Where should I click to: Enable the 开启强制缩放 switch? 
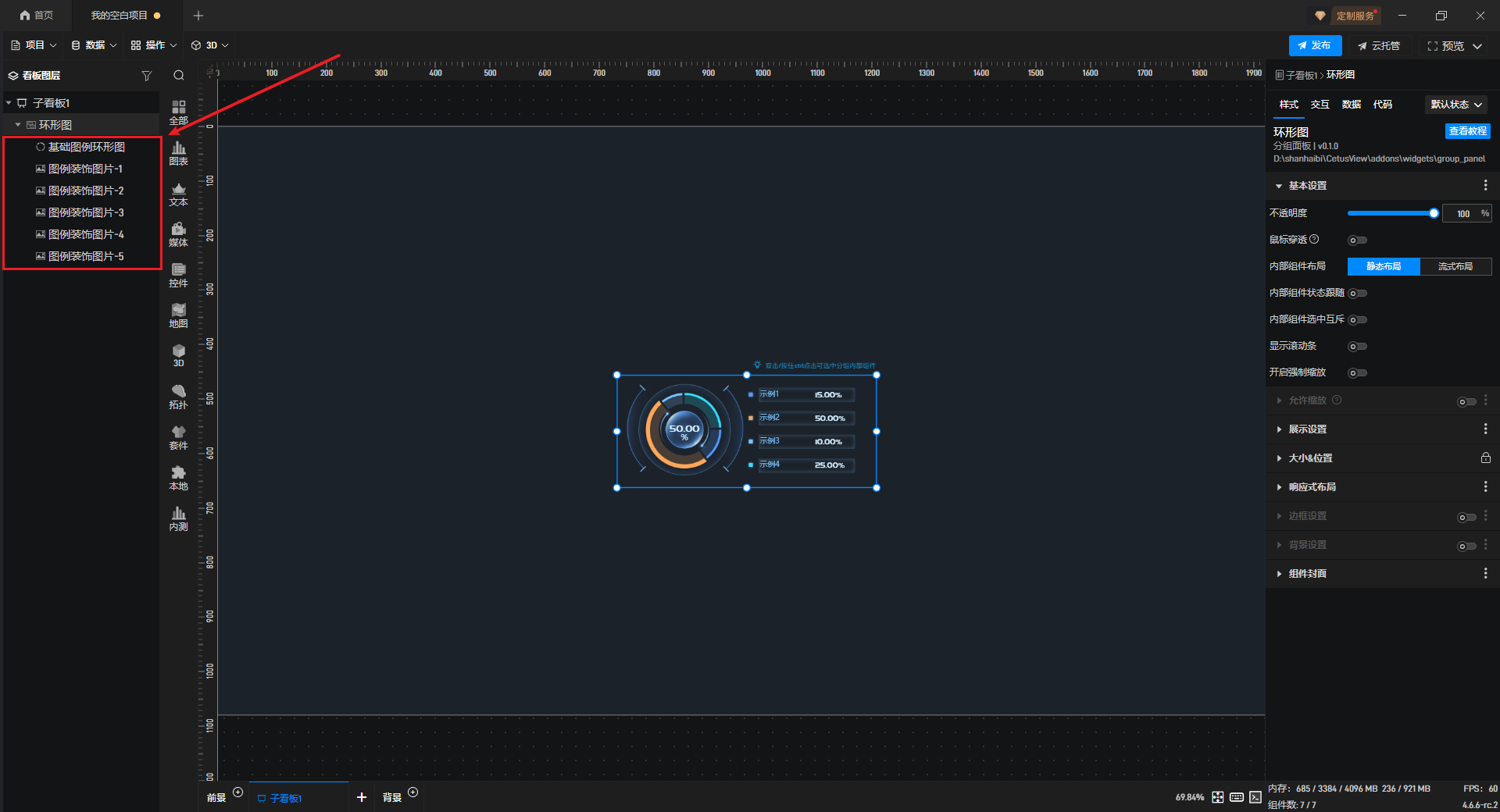[1358, 373]
